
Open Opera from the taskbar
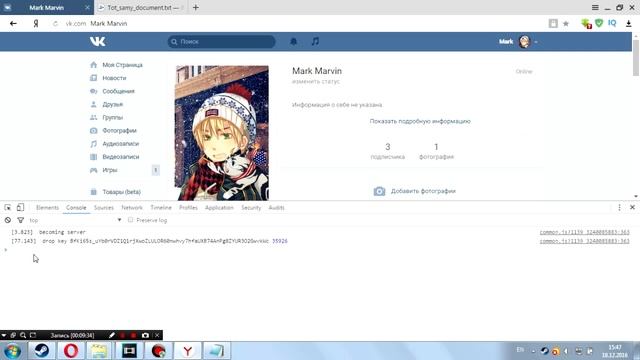pyautogui.click(x=71, y=351)
